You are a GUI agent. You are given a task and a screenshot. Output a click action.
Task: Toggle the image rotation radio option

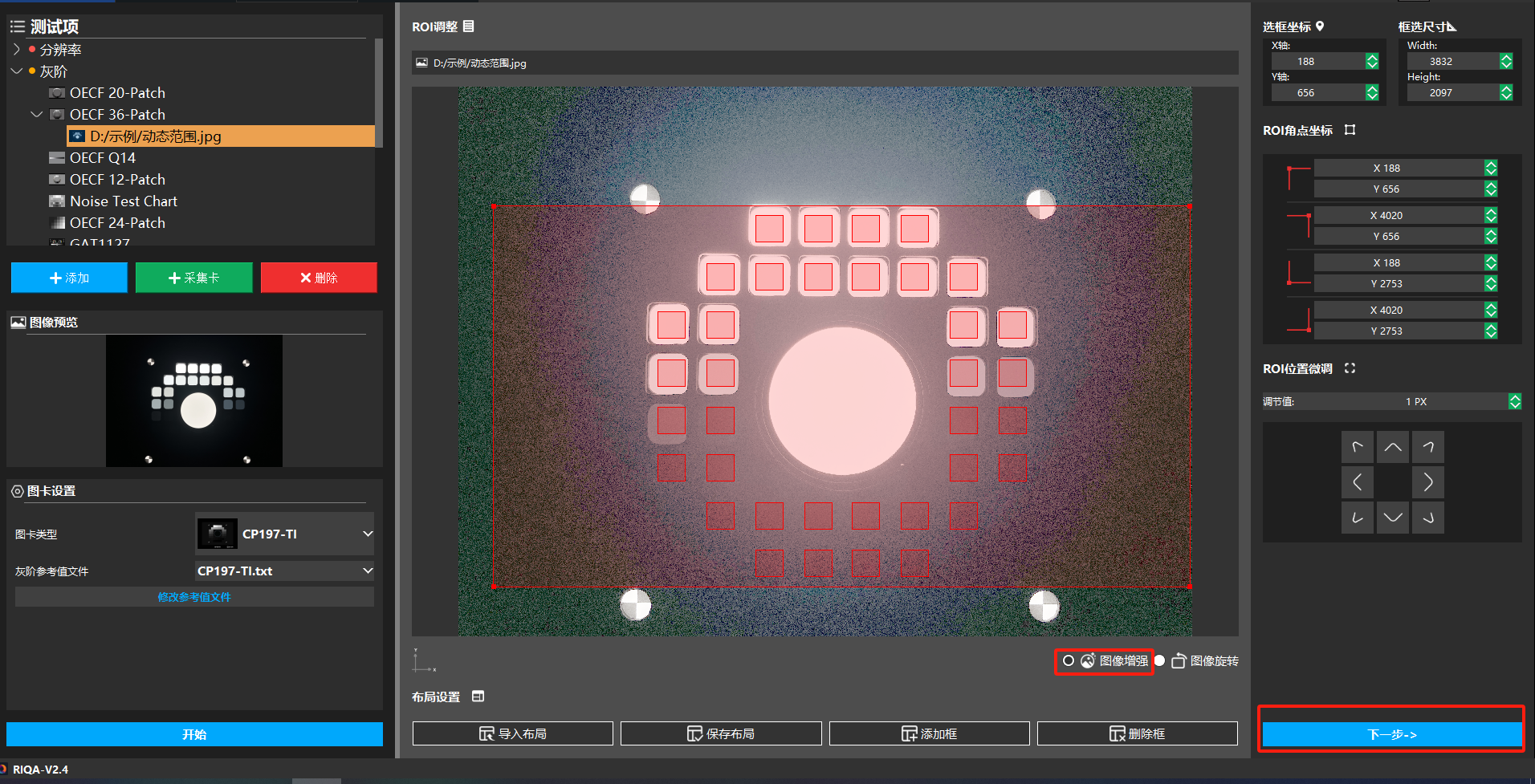(x=1160, y=660)
